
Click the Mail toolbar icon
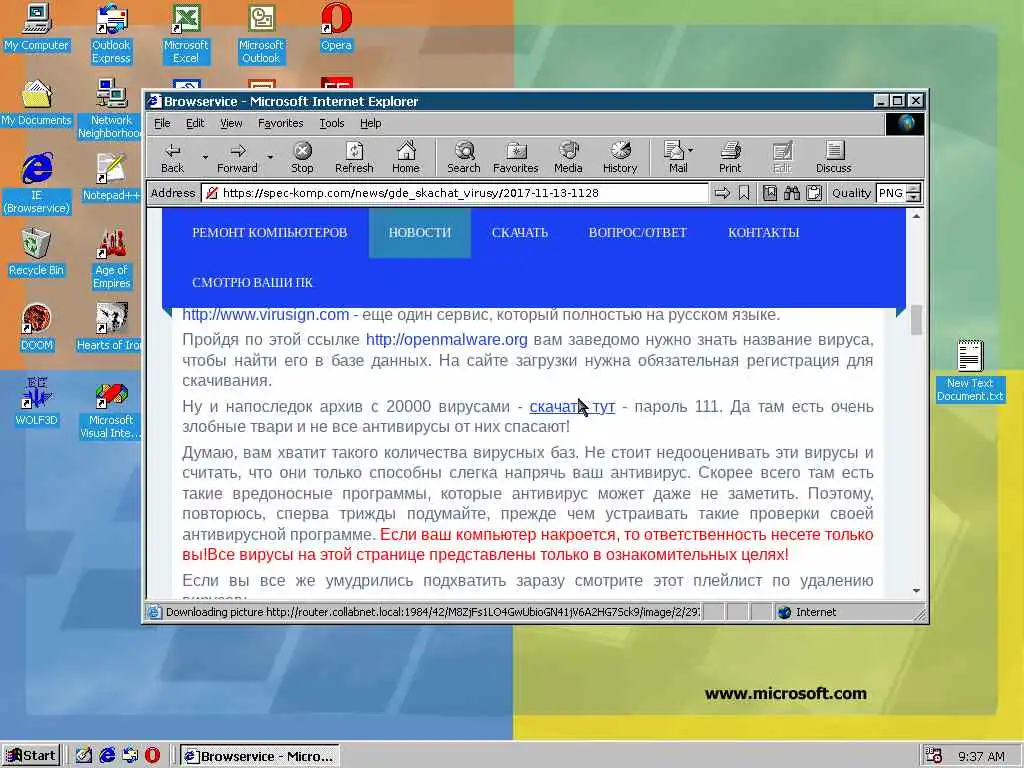[675, 157]
